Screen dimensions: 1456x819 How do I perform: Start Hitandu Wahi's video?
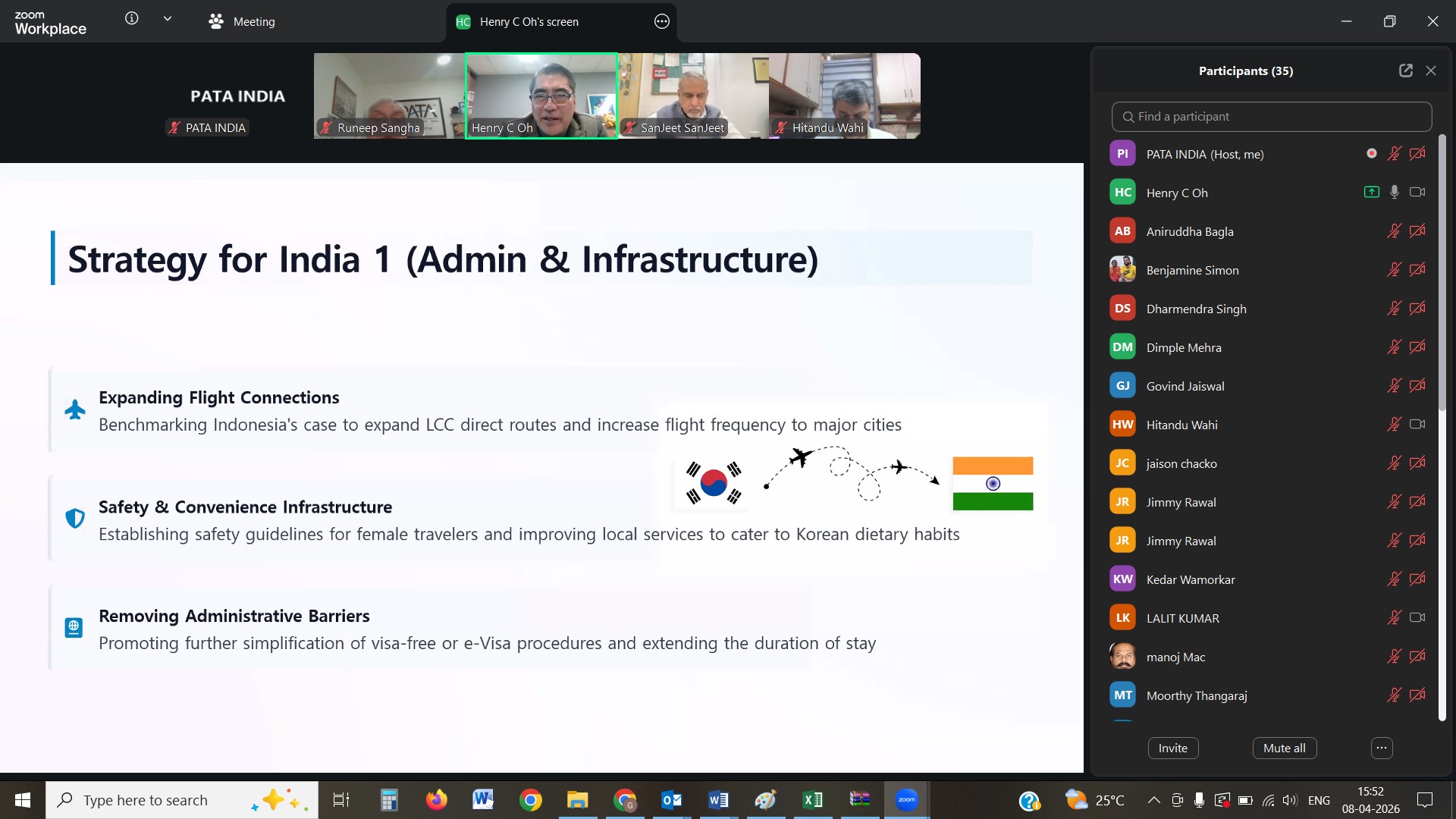pyautogui.click(x=1417, y=425)
